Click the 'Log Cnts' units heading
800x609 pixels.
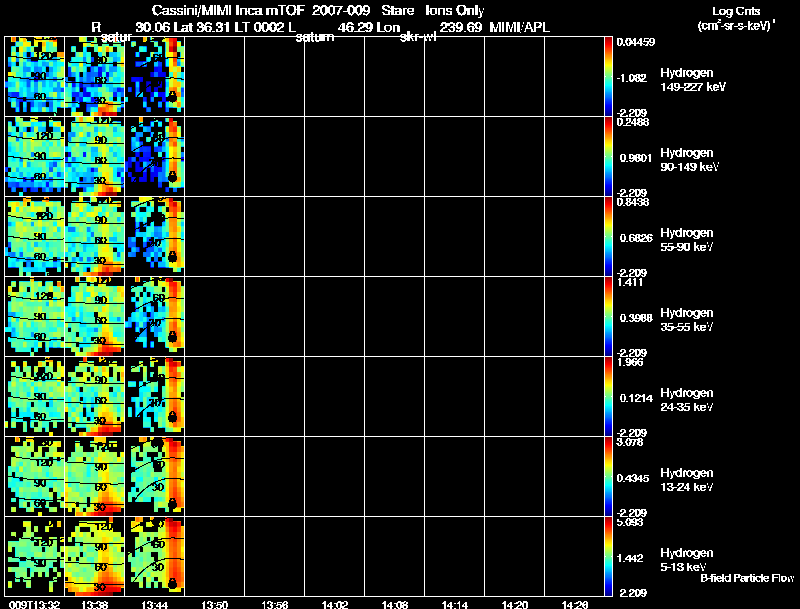click(736, 11)
